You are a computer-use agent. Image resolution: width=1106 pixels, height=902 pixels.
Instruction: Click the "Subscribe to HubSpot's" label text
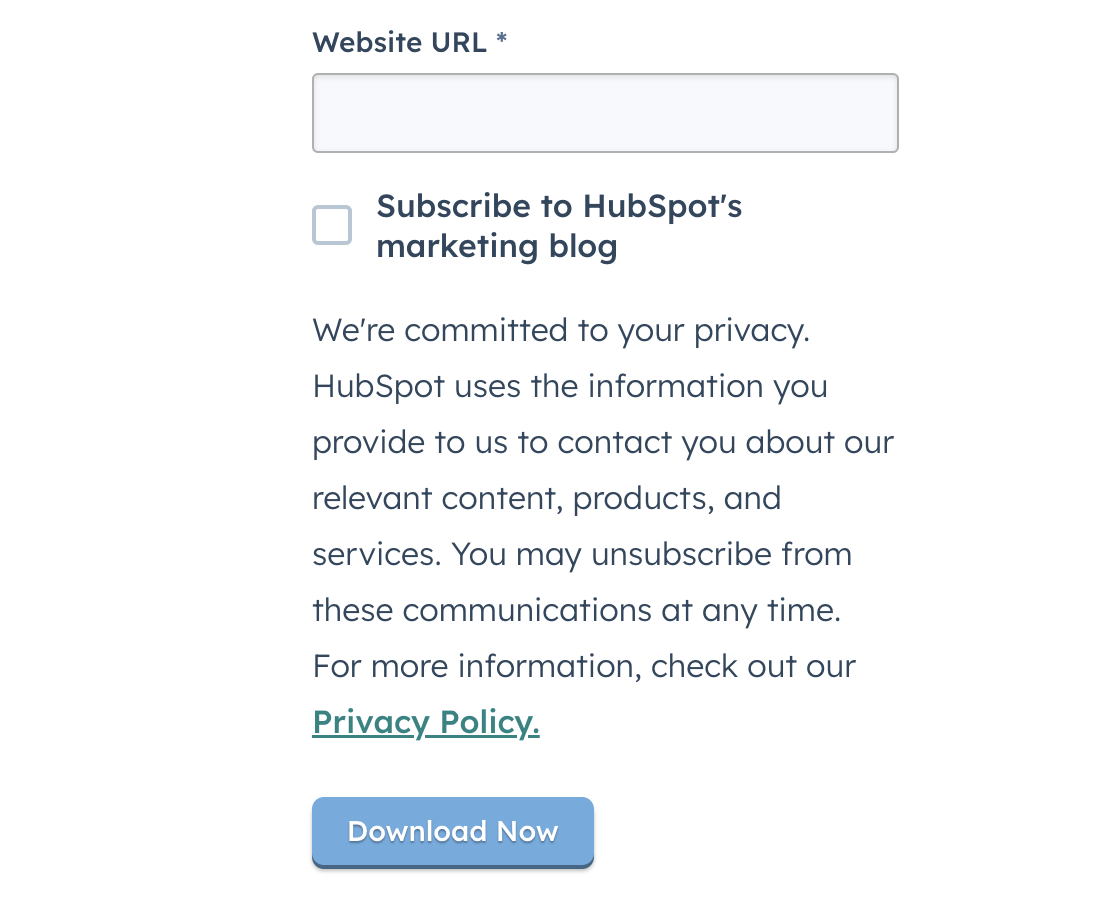(559, 207)
